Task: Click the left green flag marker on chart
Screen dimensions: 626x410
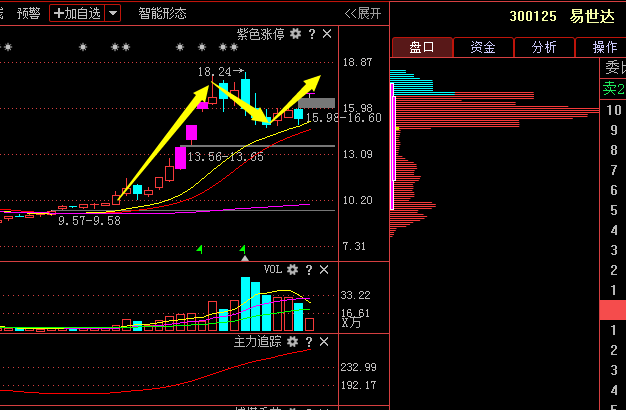Action: click(x=200, y=250)
